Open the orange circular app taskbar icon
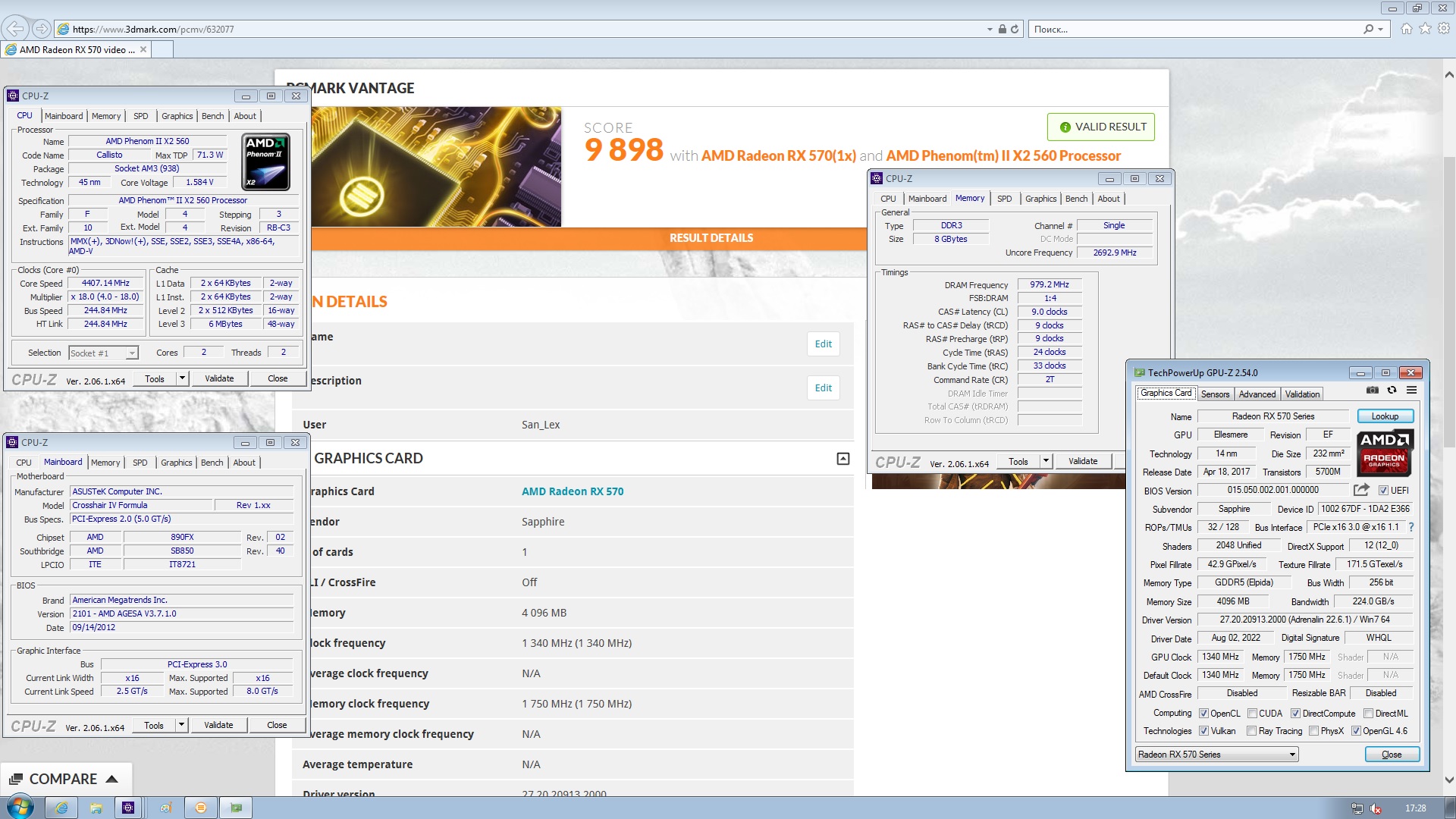 coord(200,808)
